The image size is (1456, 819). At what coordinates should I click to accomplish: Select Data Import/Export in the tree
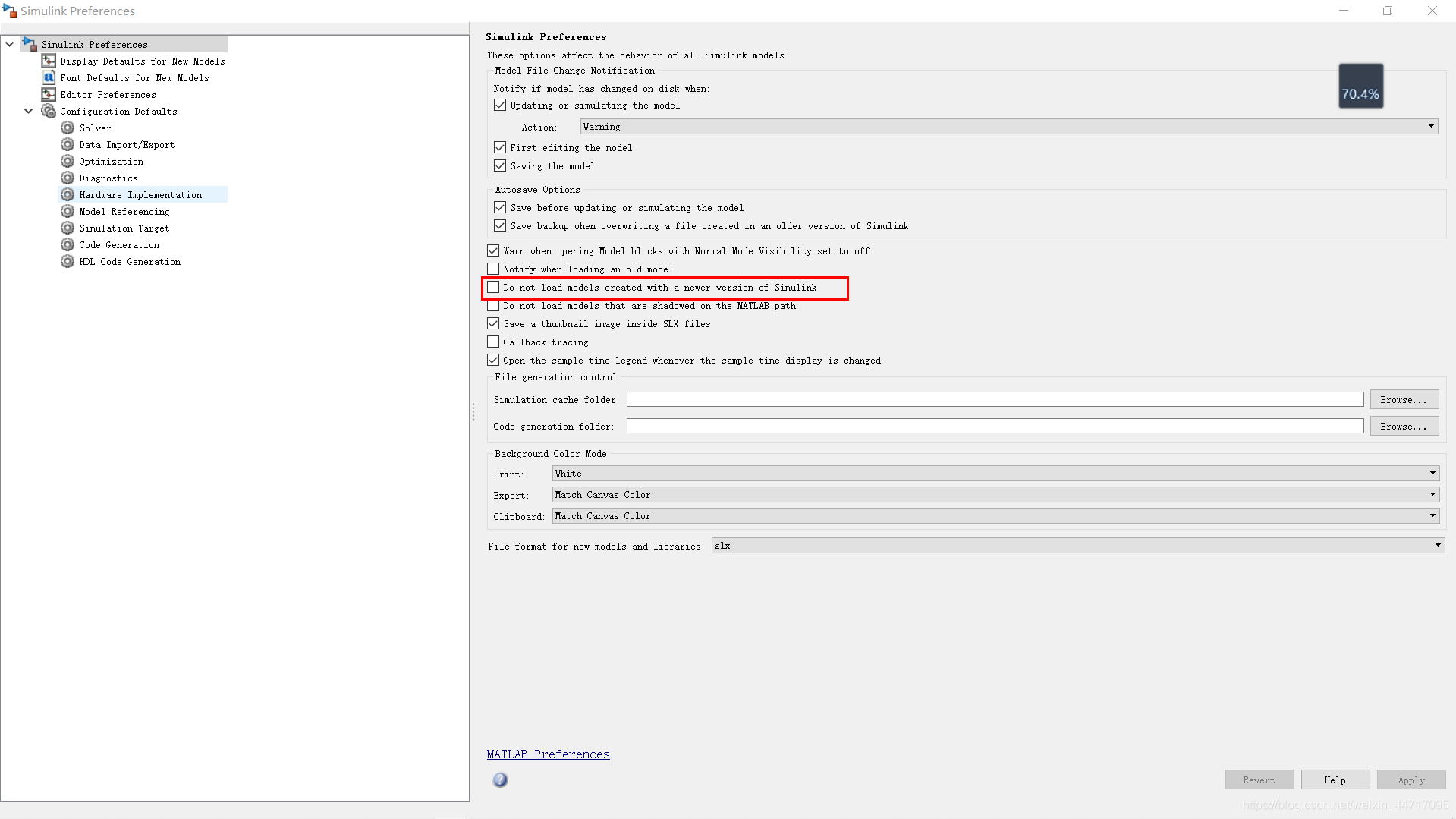[127, 145]
